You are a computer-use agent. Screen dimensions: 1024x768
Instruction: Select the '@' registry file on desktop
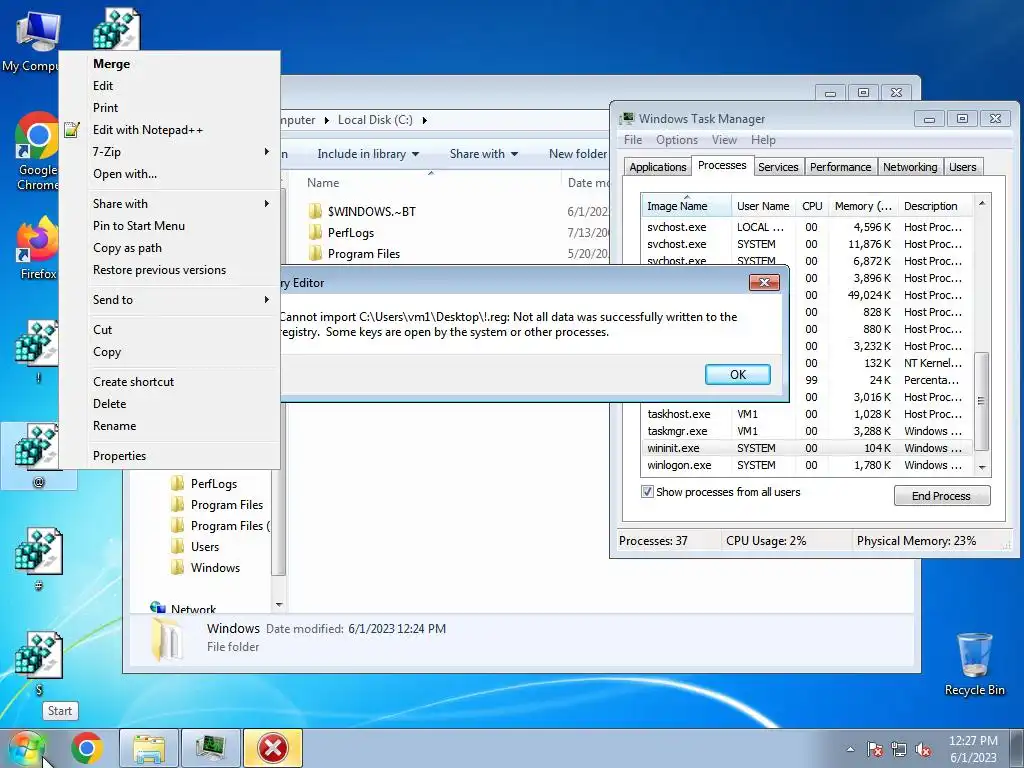click(39, 456)
